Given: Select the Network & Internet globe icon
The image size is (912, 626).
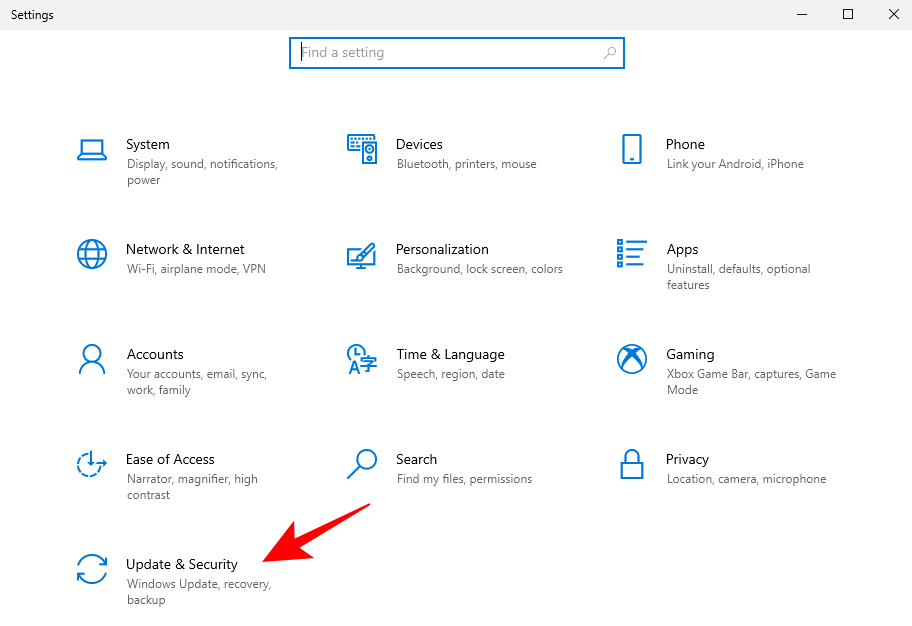Looking at the screenshot, I should (92, 254).
